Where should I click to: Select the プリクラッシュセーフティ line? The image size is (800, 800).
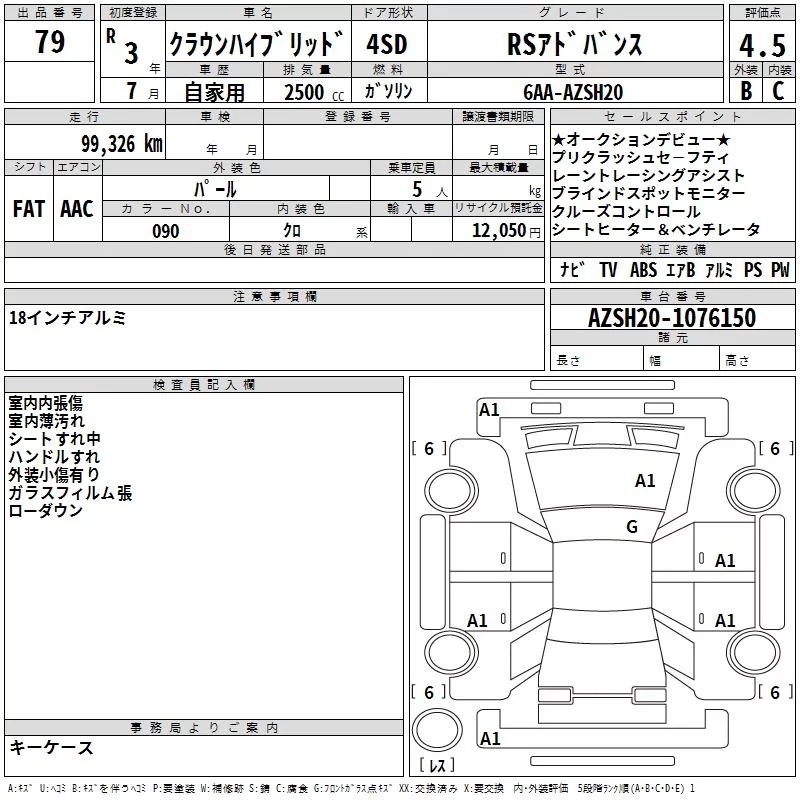[640, 157]
